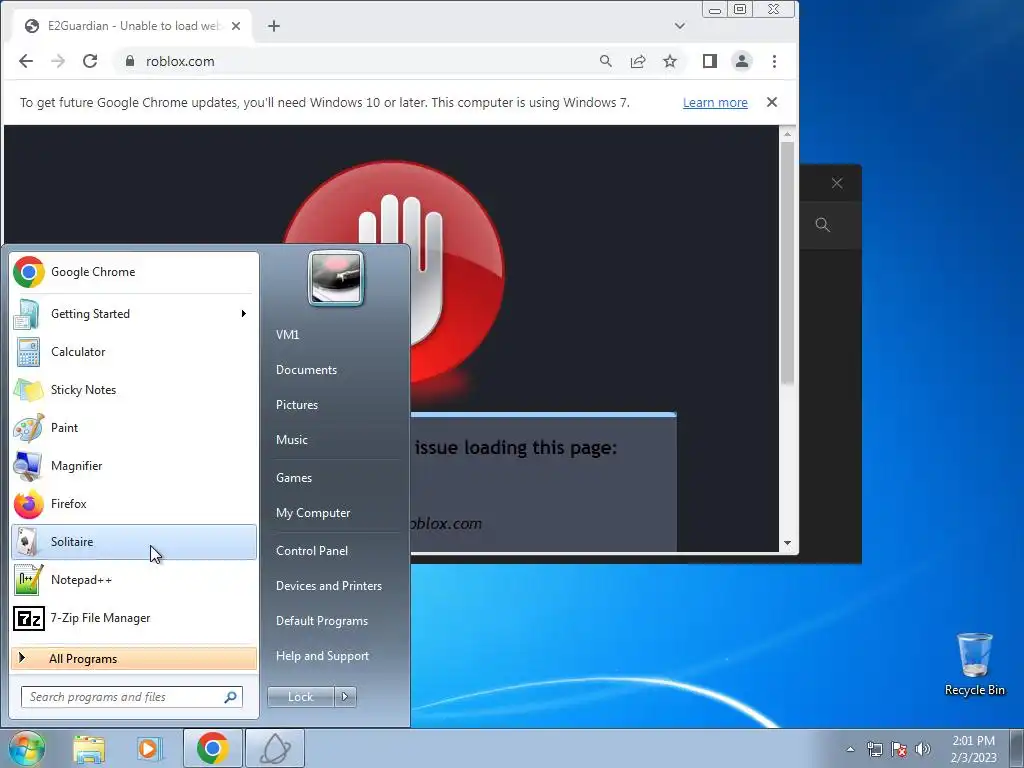Bookmark this page with star icon
Screen dimensions: 1024x768
pos(670,61)
